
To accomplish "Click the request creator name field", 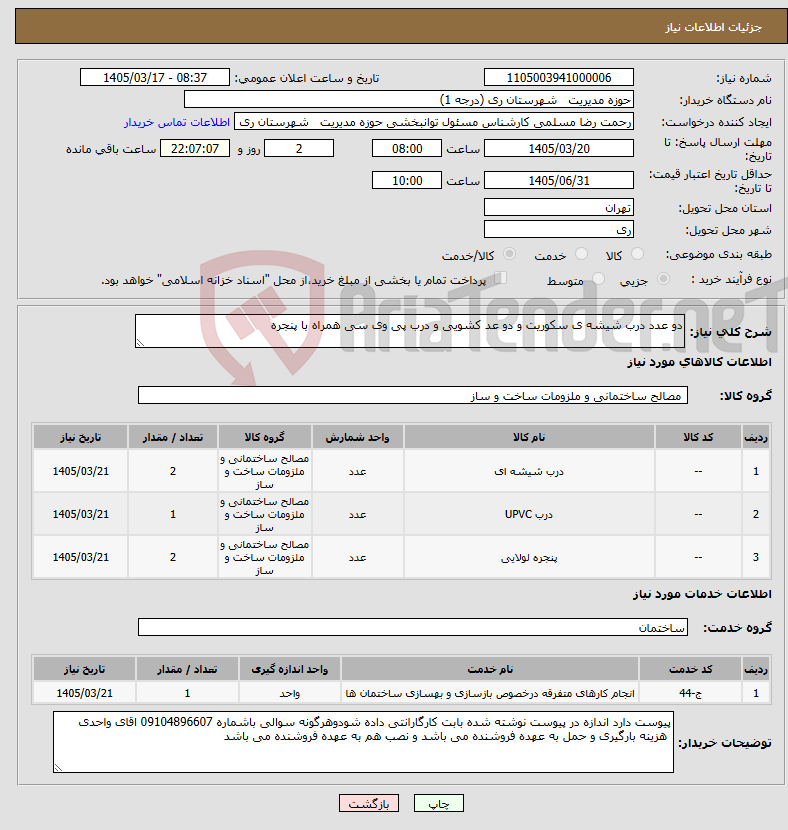I will pyautogui.click(x=434, y=122).
